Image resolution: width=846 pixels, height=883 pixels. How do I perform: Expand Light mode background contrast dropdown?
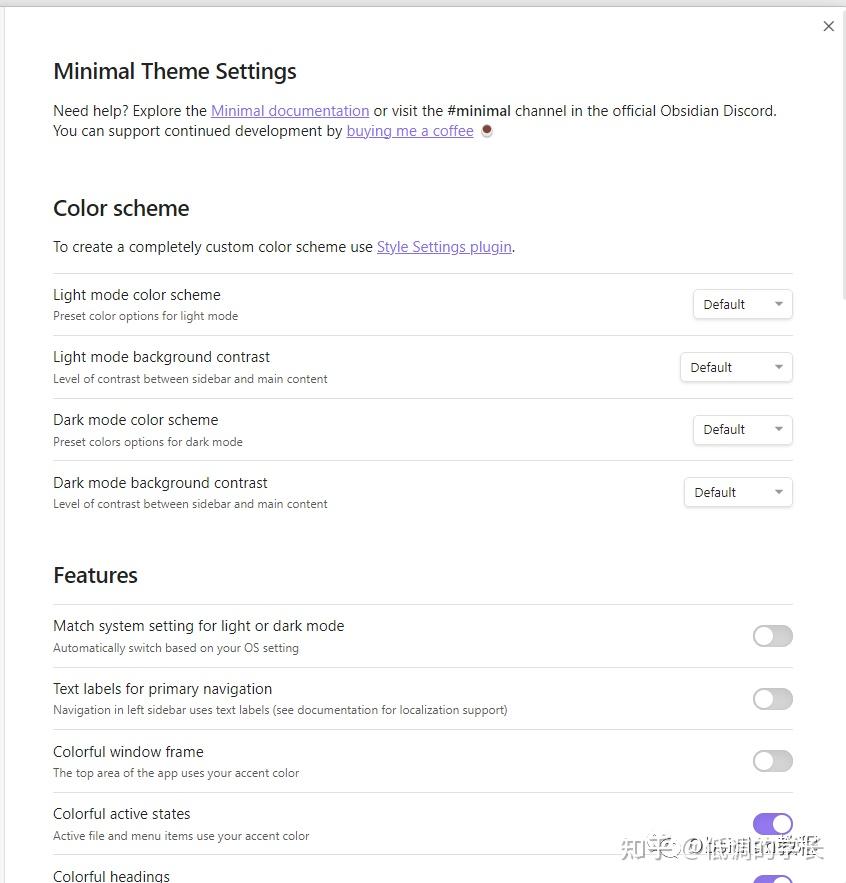click(736, 367)
